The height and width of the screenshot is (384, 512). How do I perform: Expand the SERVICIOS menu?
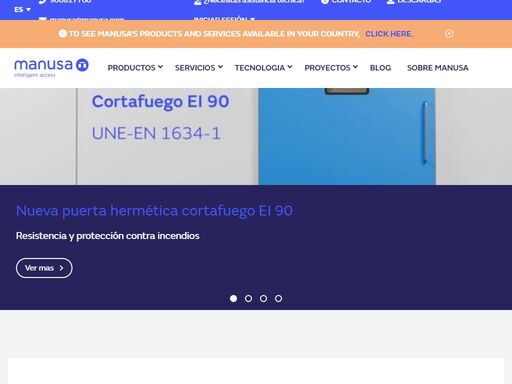pyautogui.click(x=199, y=68)
